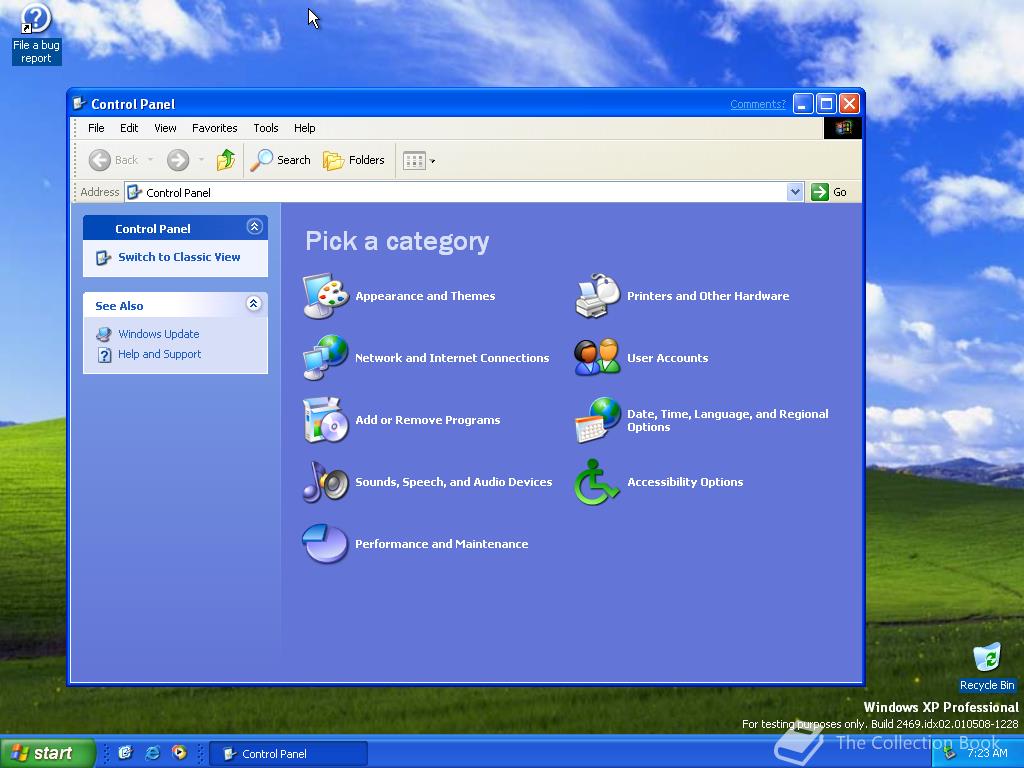The height and width of the screenshot is (768, 1024).
Task: Open Date, Time, Language, and Regional Options link
Action: pyautogui.click(x=728, y=420)
